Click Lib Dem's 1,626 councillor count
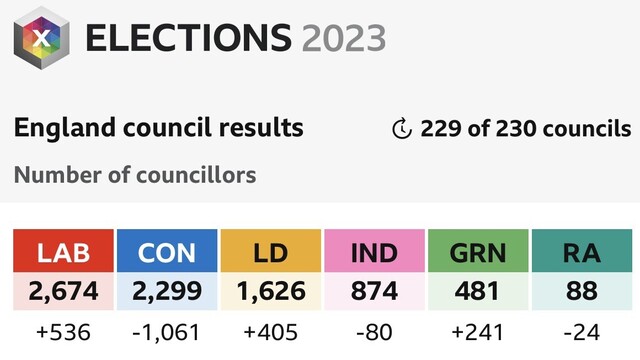Image resolution: width=640 pixels, height=360 pixels. pos(271,291)
